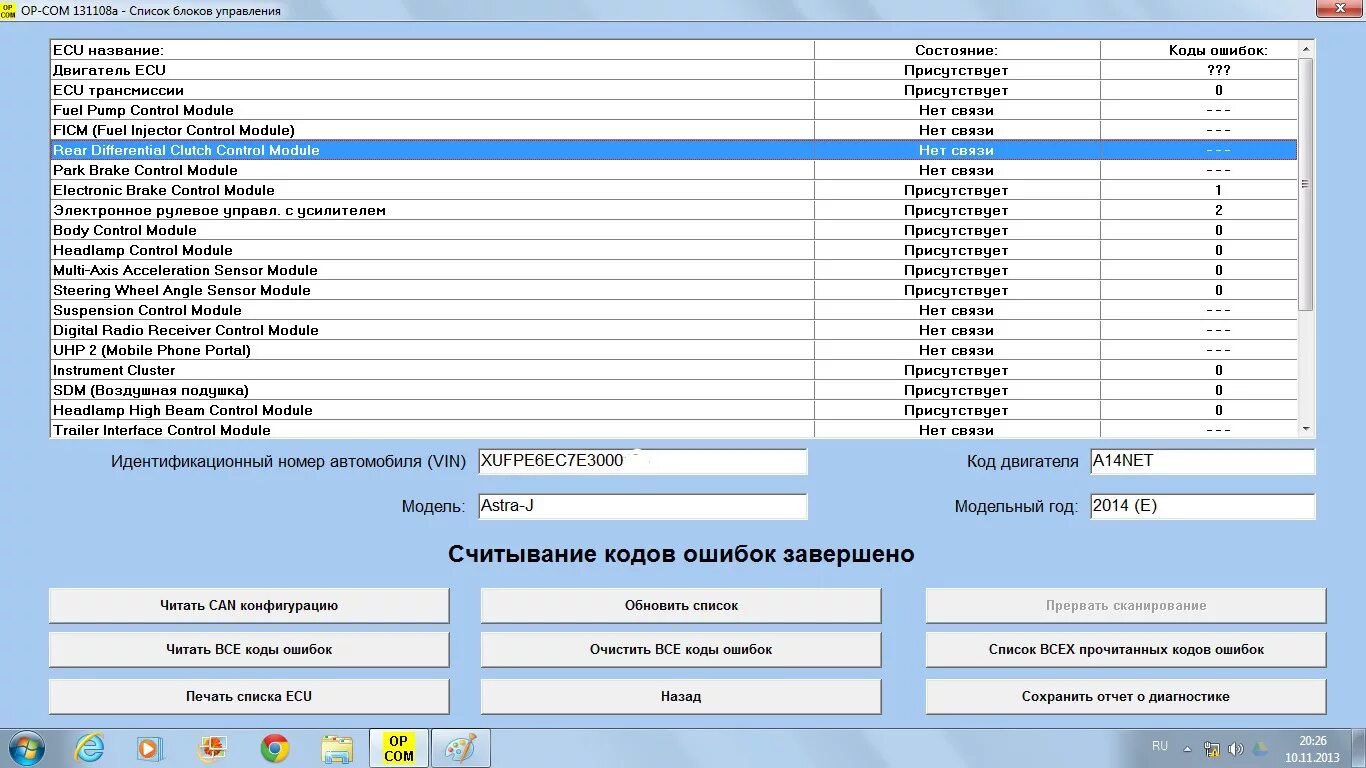Viewport: 1366px width, 768px height.
Task: Select 'Электронное рулевое управл. с усилителем' row
Action: [674, 210]
